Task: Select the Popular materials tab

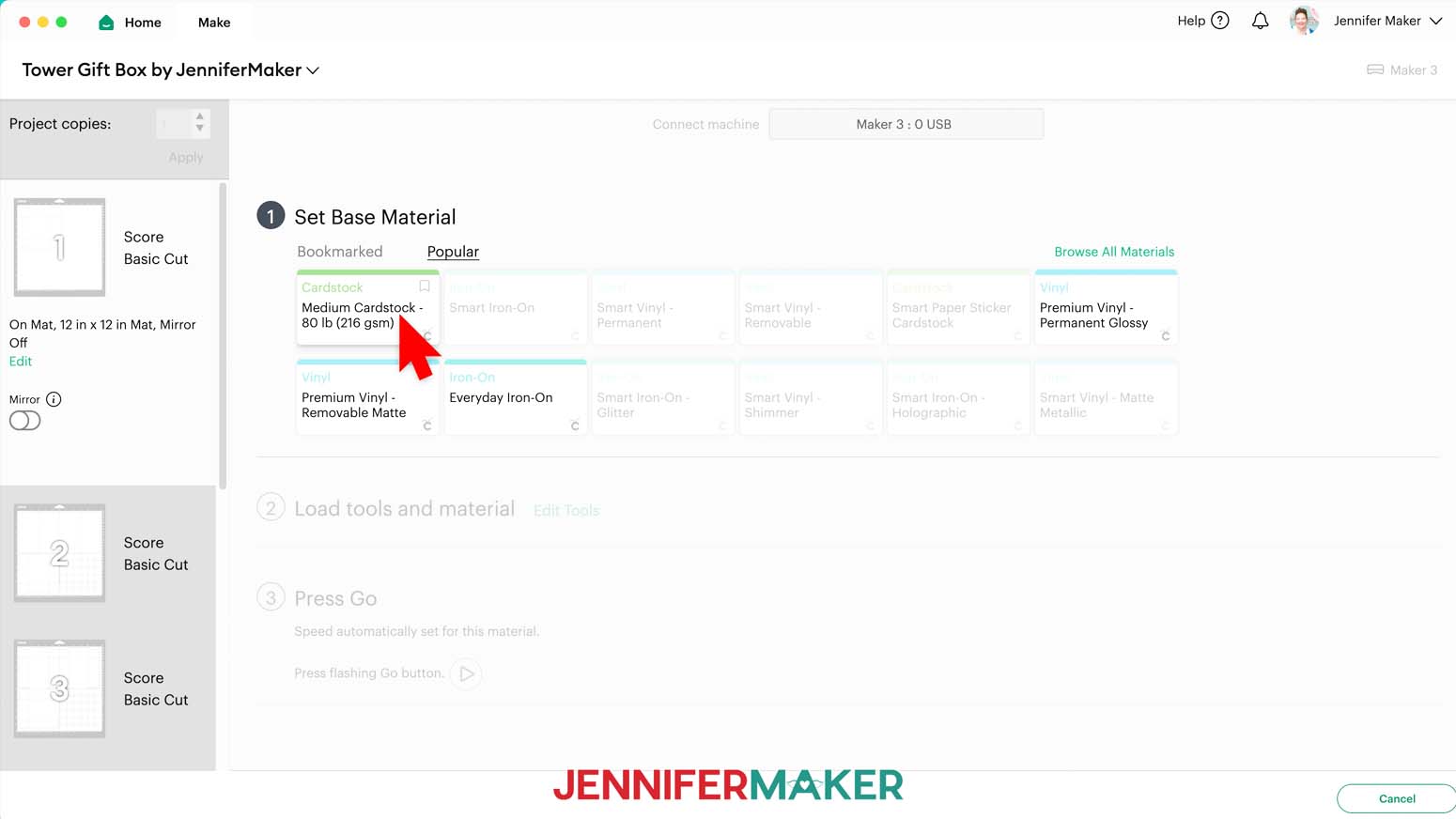Action: coord(453,252)
